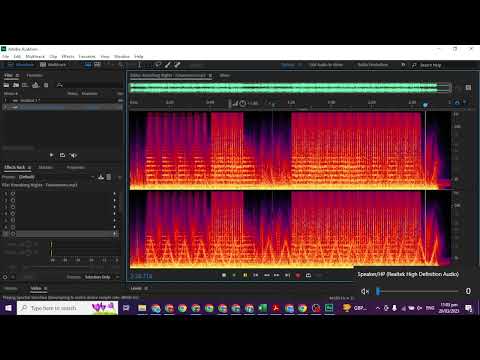Open effect slot 2 arrow menu
Screen dimensions: 480x360
114,200
